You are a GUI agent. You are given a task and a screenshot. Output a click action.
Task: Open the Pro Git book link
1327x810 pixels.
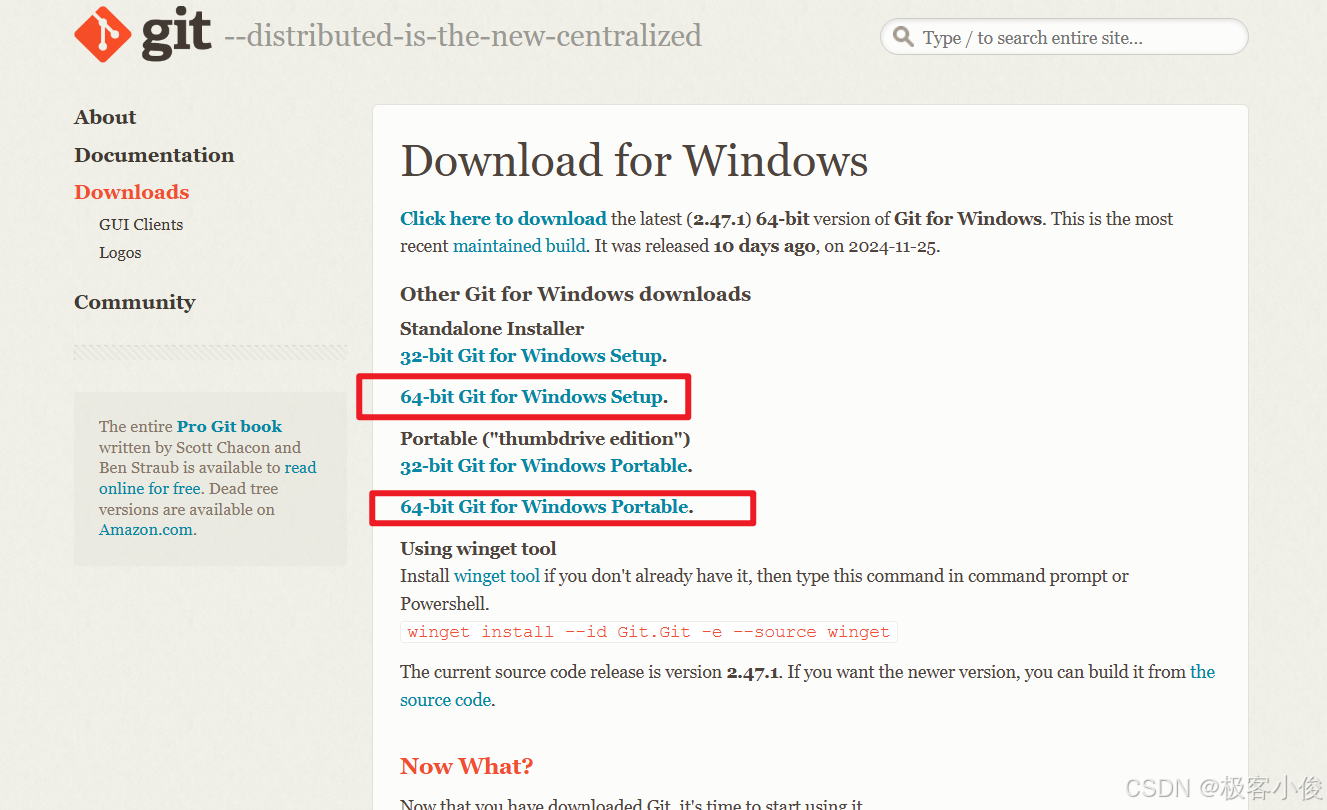(x=230, y=426)
